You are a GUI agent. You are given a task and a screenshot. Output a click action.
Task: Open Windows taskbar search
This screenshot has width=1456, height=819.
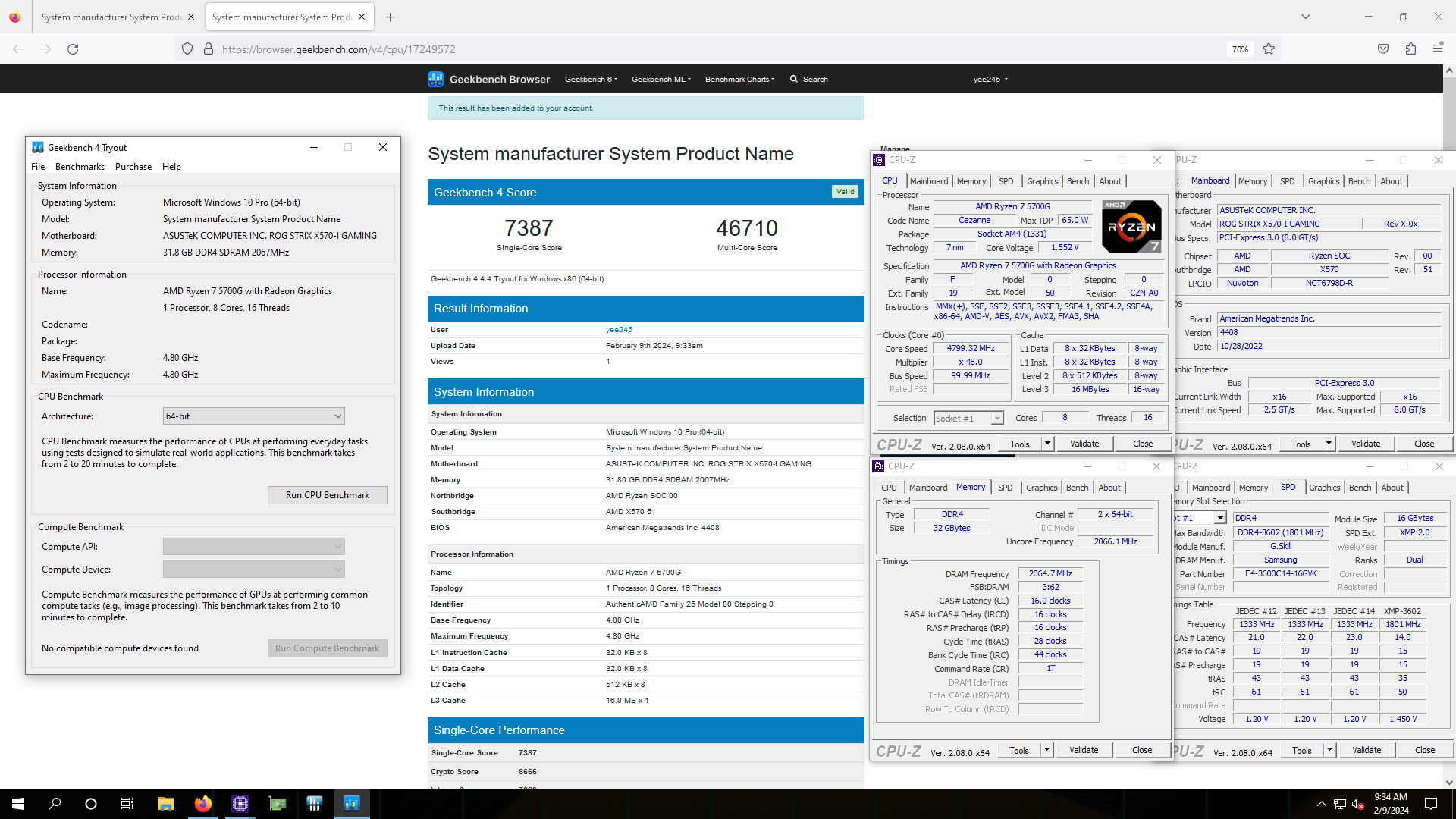[x=55, y=804]
